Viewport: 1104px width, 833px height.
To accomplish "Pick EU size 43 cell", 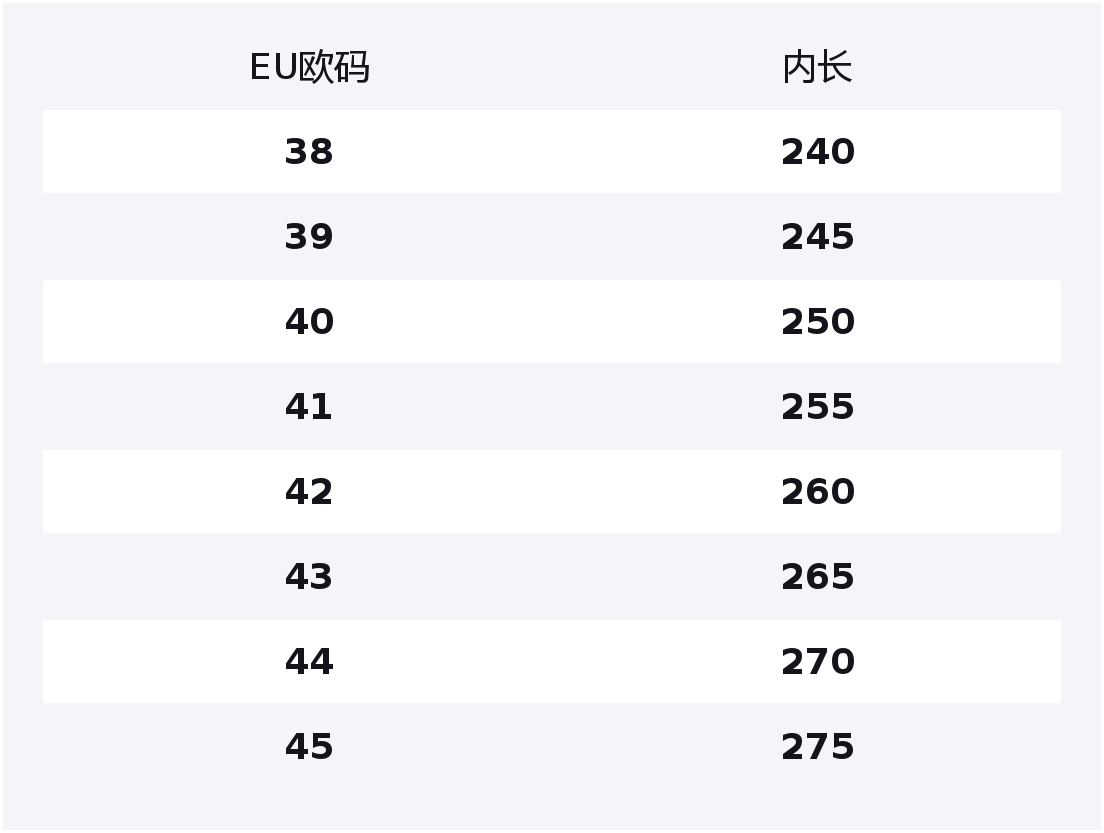I will [x=309, y=577].
